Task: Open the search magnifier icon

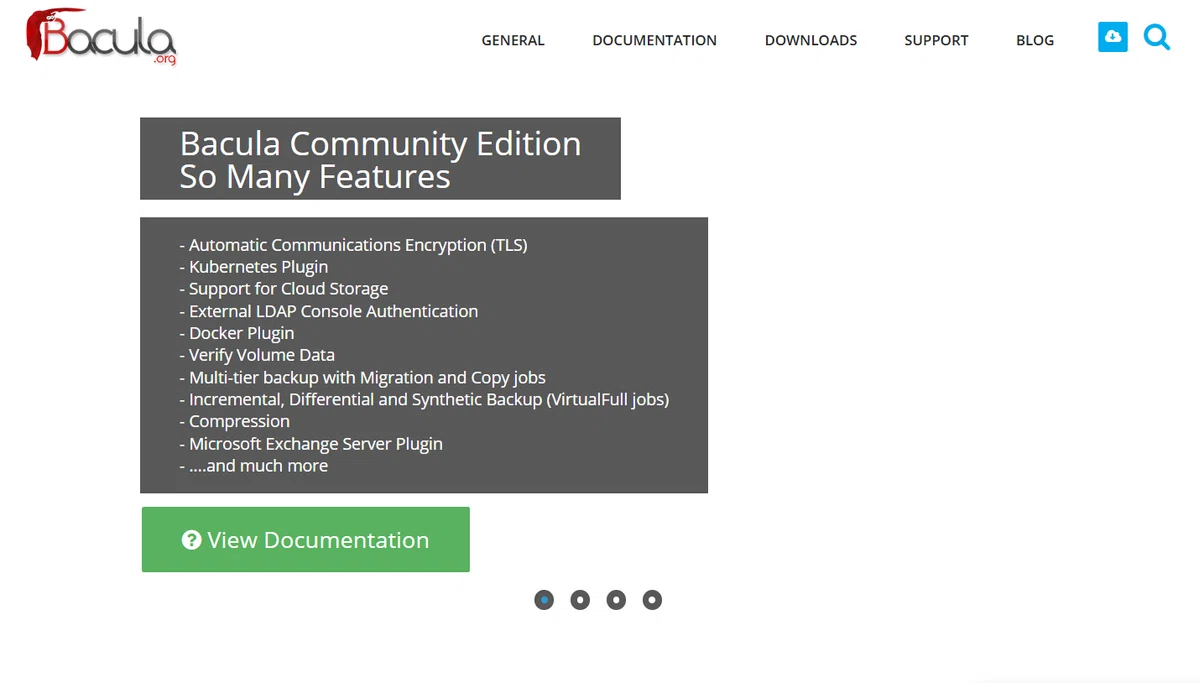Action: tap(1157, 38)
